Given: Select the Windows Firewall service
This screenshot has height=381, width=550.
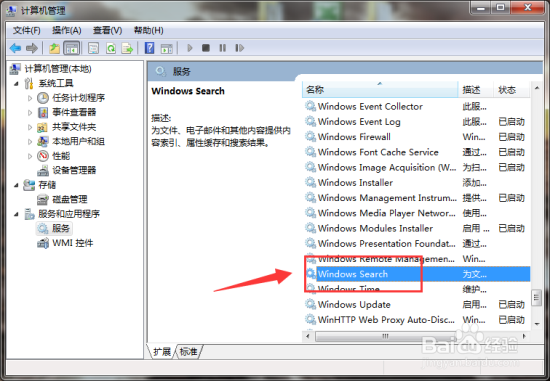Looking at the screenshot, I should point(417,137).
